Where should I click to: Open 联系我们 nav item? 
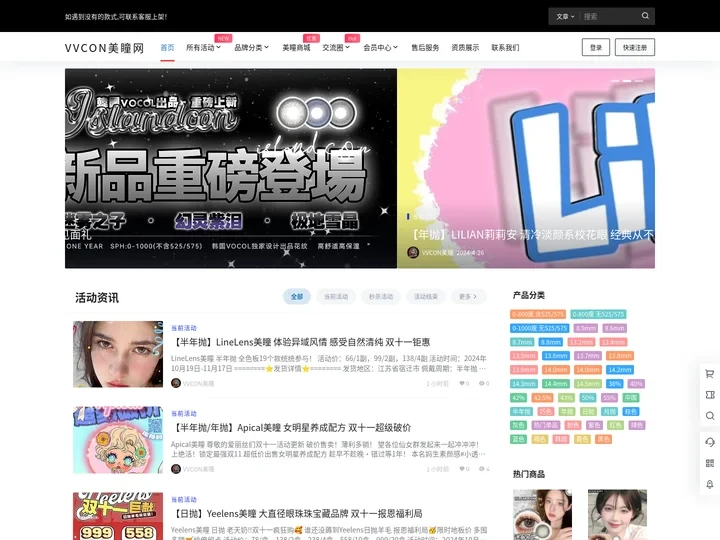(505, 47)
